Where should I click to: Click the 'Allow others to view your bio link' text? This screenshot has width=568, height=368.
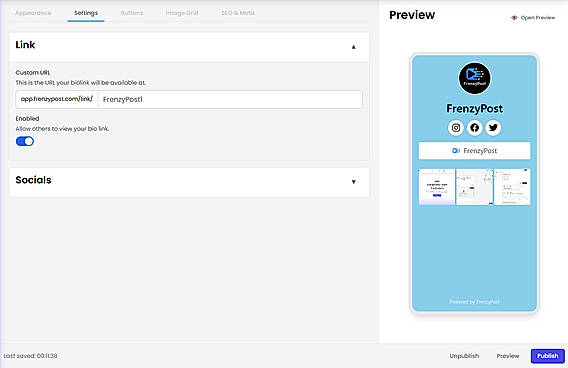62,129
